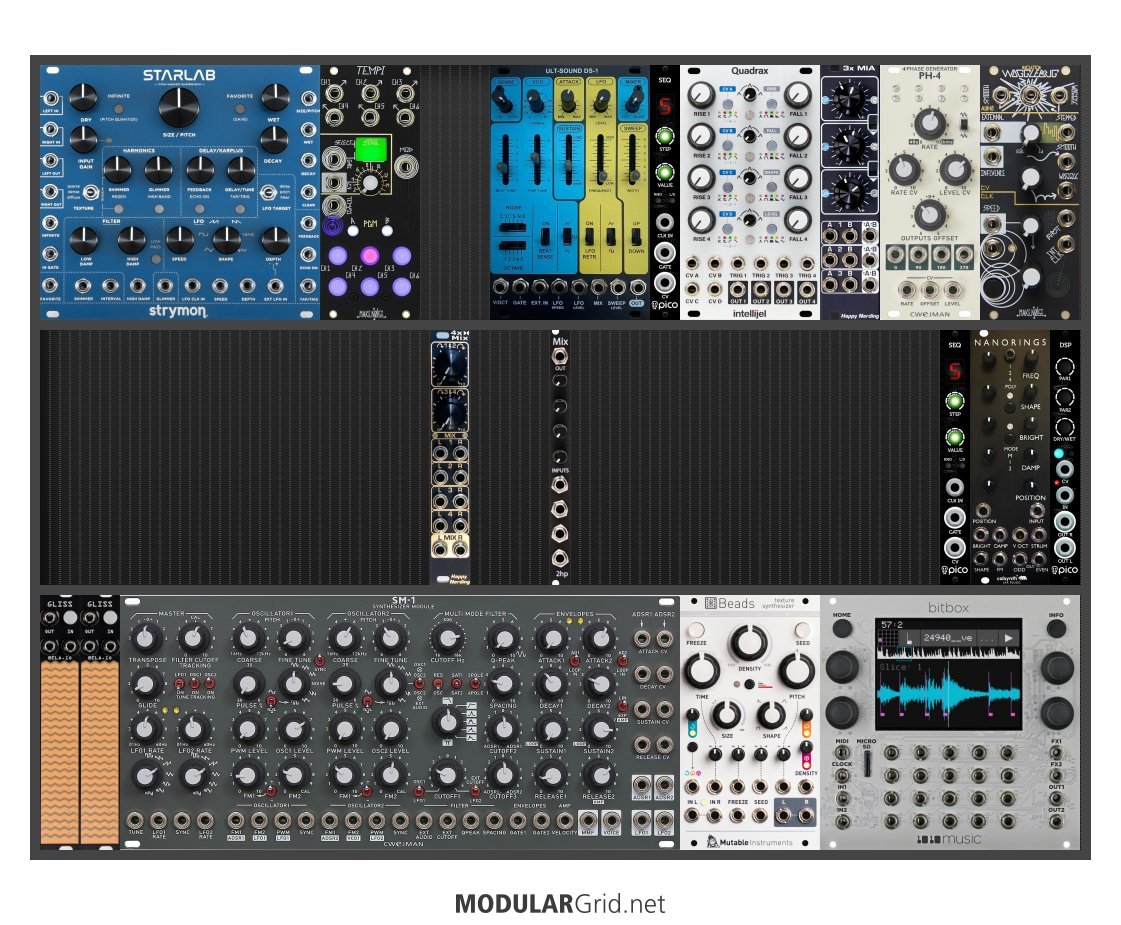Click the Starlab SHIMMER knob
The width and height of the screenshot is (1121, 925).
click(x=118, y=170)
